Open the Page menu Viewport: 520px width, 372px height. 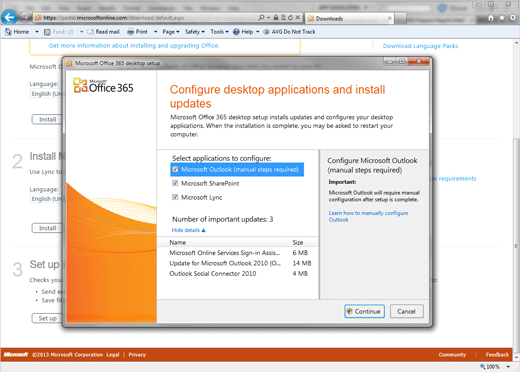[x=171, y=32]
